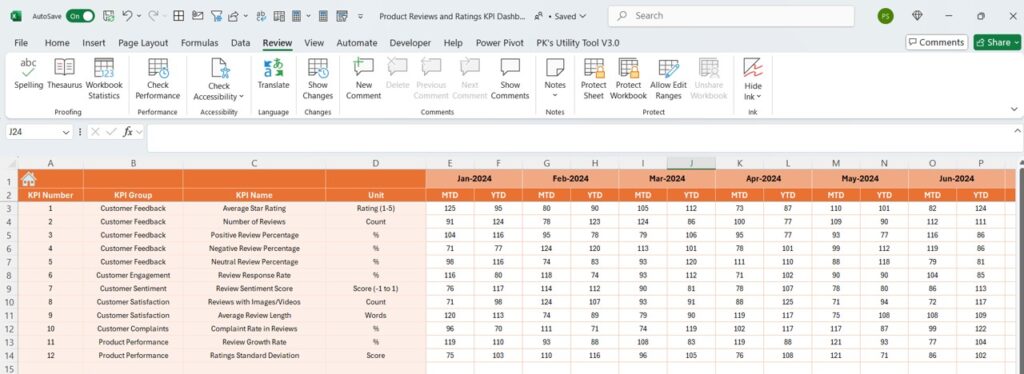Toggle the AutoSave switch
The image size is (1024, 374).
(80, 16)
